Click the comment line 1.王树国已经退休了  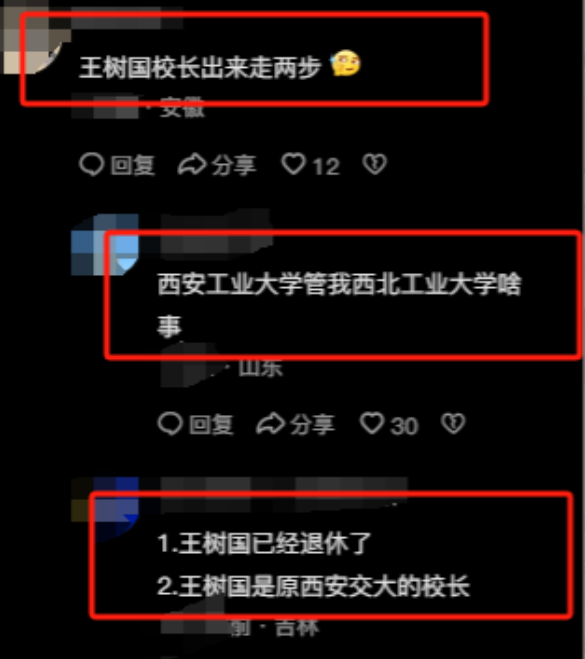(x=264, y=543)
